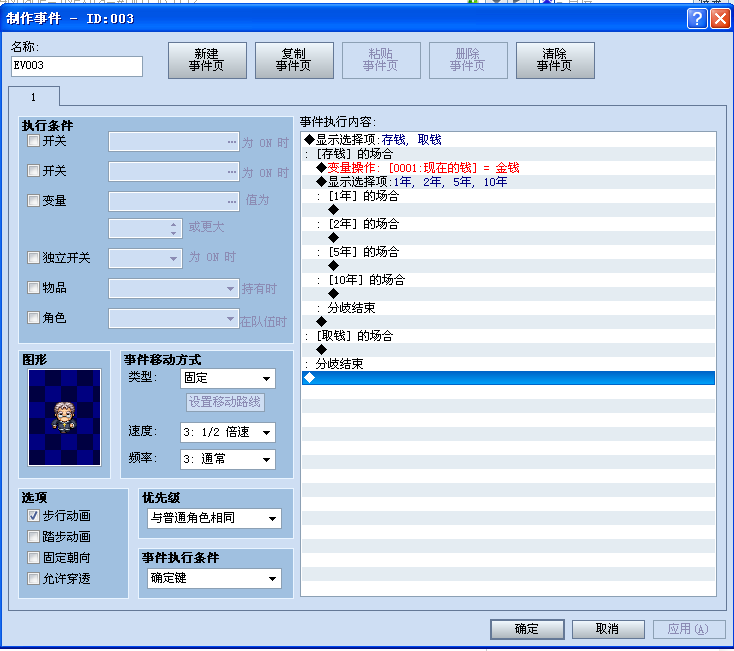Select the red 变量操作 [0001:现在的钱] line
Image resolution: width=734 pixels, height=651 pixels.
[508, 168]
